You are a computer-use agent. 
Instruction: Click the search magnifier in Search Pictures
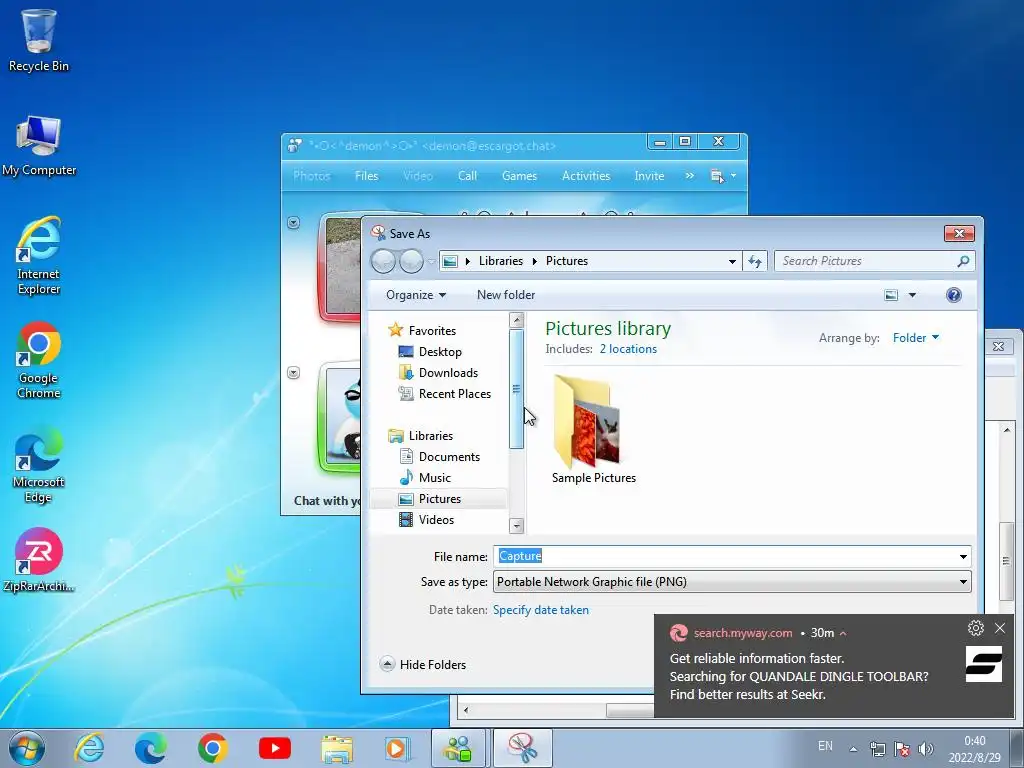pos(963,261)
